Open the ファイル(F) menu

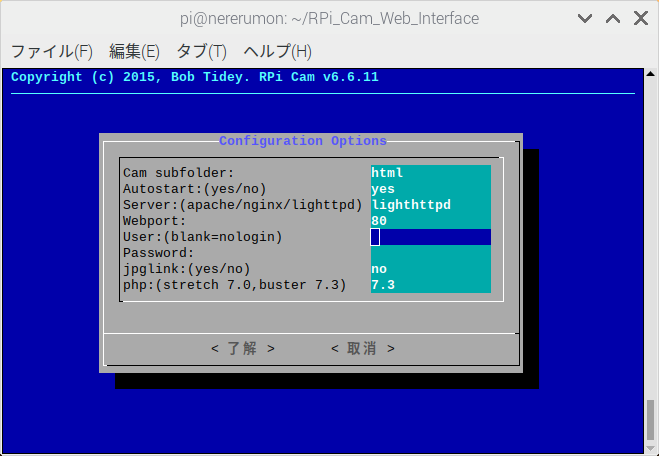(52, 51)
